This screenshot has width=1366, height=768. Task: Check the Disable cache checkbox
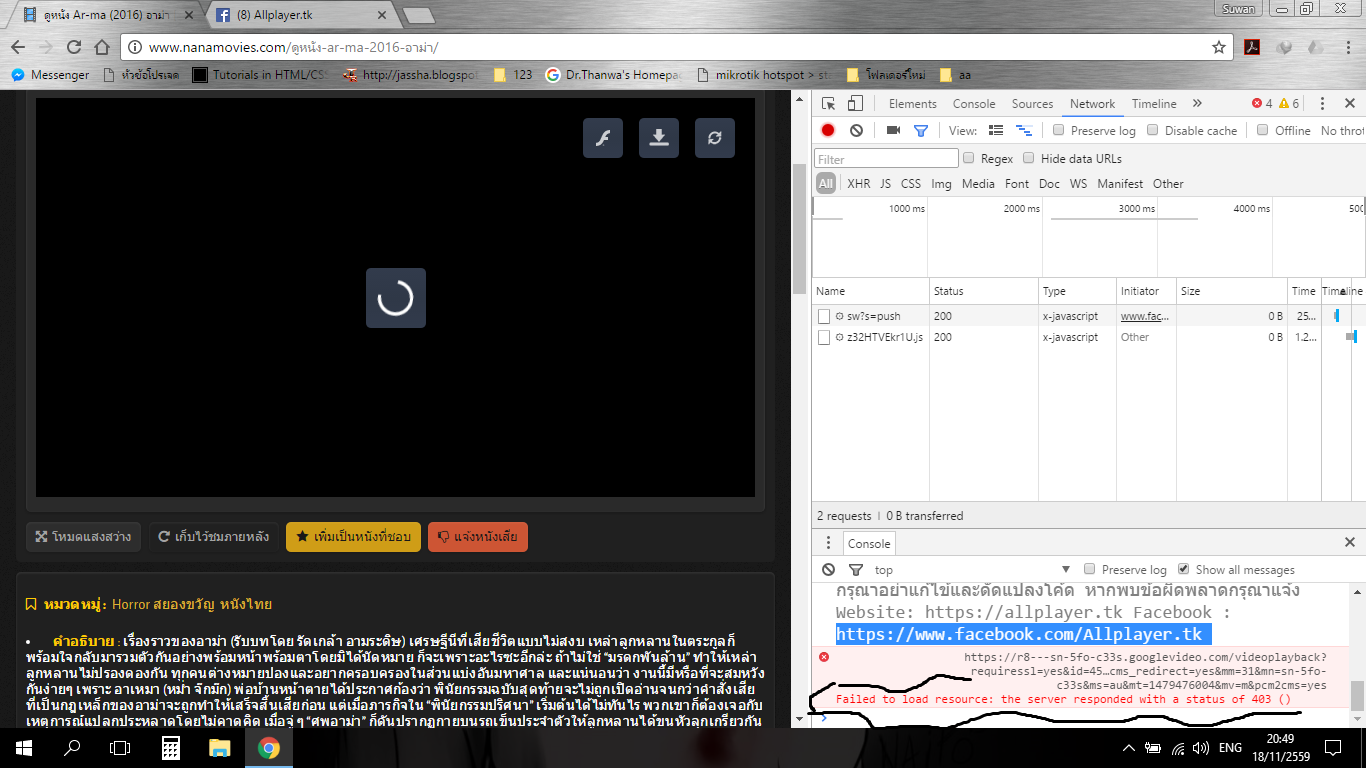[x=1152, y=131]
